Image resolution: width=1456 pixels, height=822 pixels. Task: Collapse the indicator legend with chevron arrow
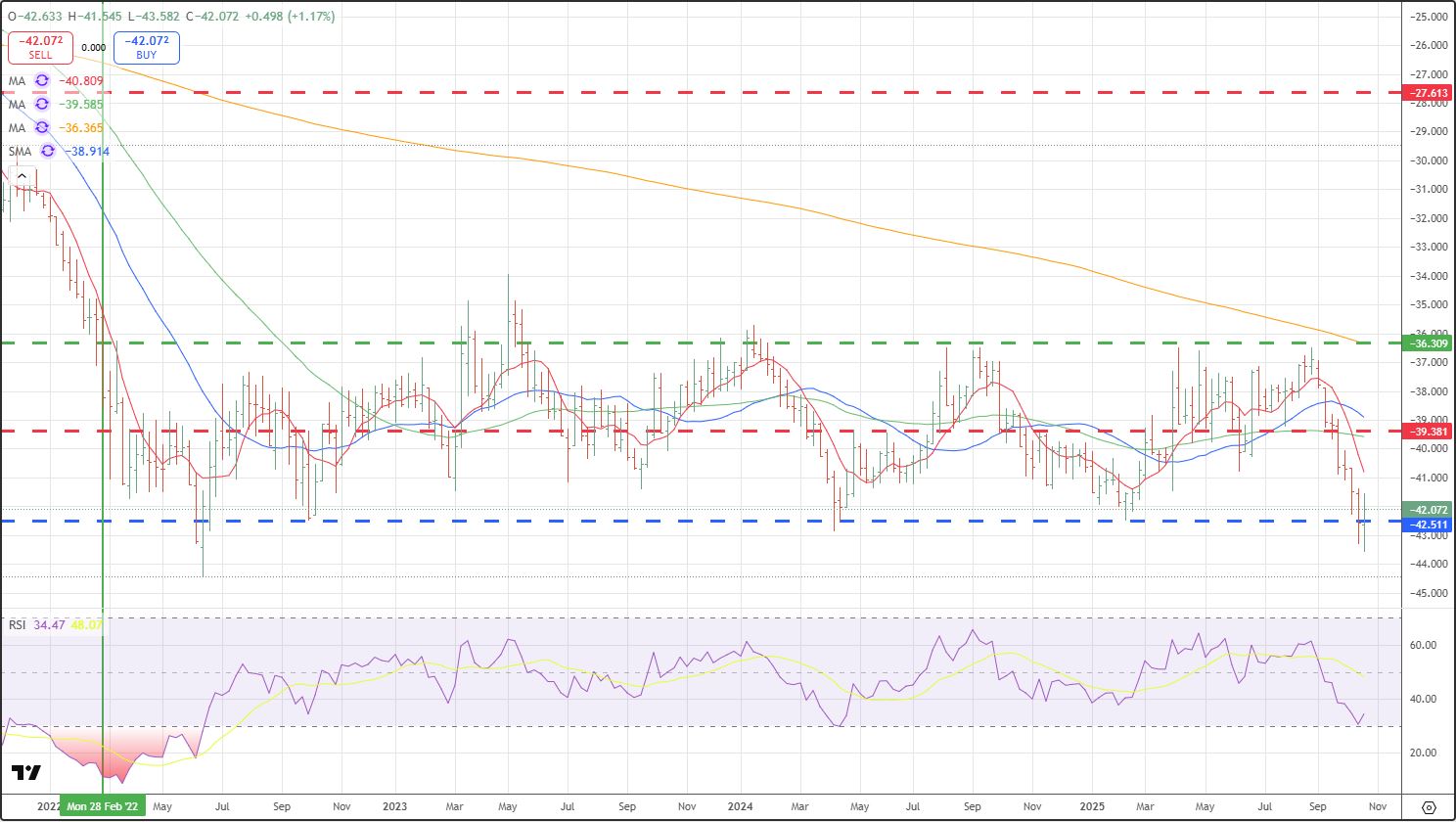tap(22, 176)
